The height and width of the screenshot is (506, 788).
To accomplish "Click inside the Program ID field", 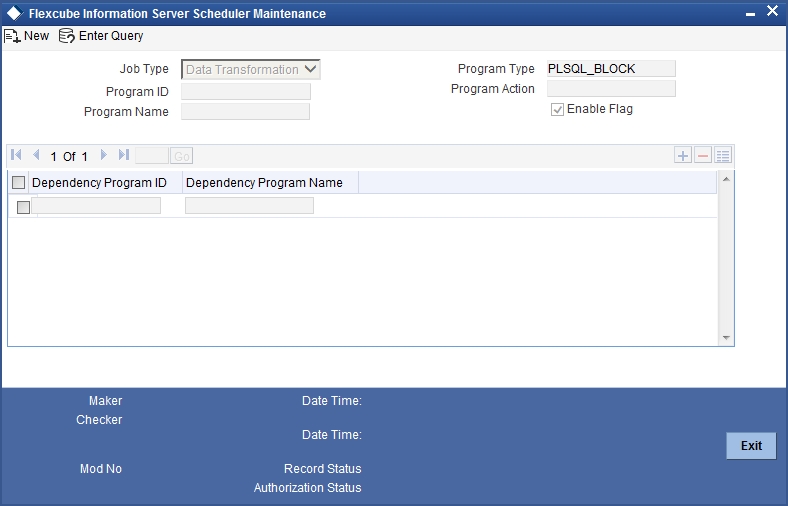I will coord(246,91).
